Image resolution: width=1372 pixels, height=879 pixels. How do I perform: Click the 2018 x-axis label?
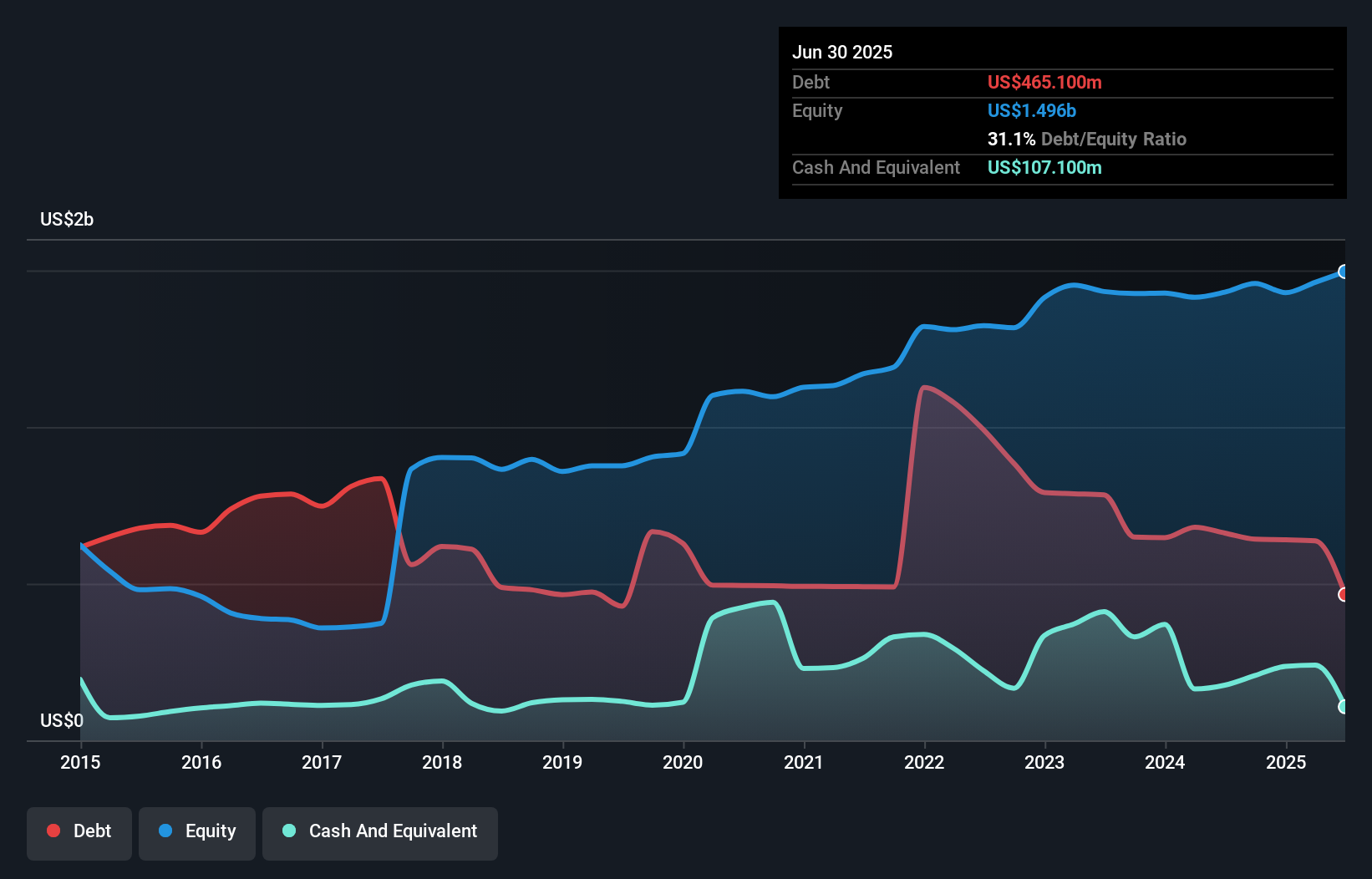[x=442, y=762]
